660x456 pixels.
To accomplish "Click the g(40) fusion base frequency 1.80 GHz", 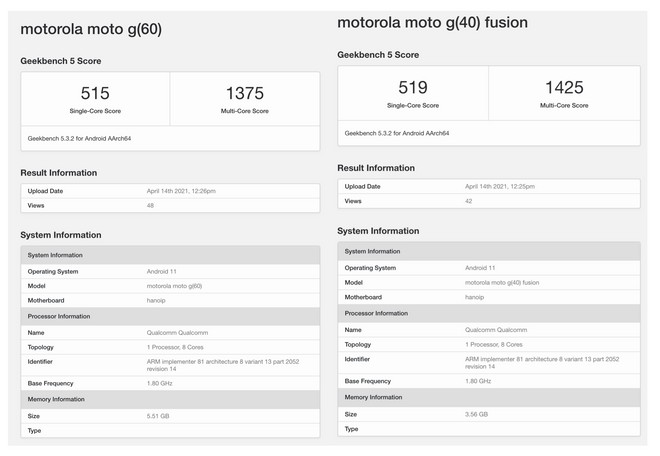I will 478,381.
